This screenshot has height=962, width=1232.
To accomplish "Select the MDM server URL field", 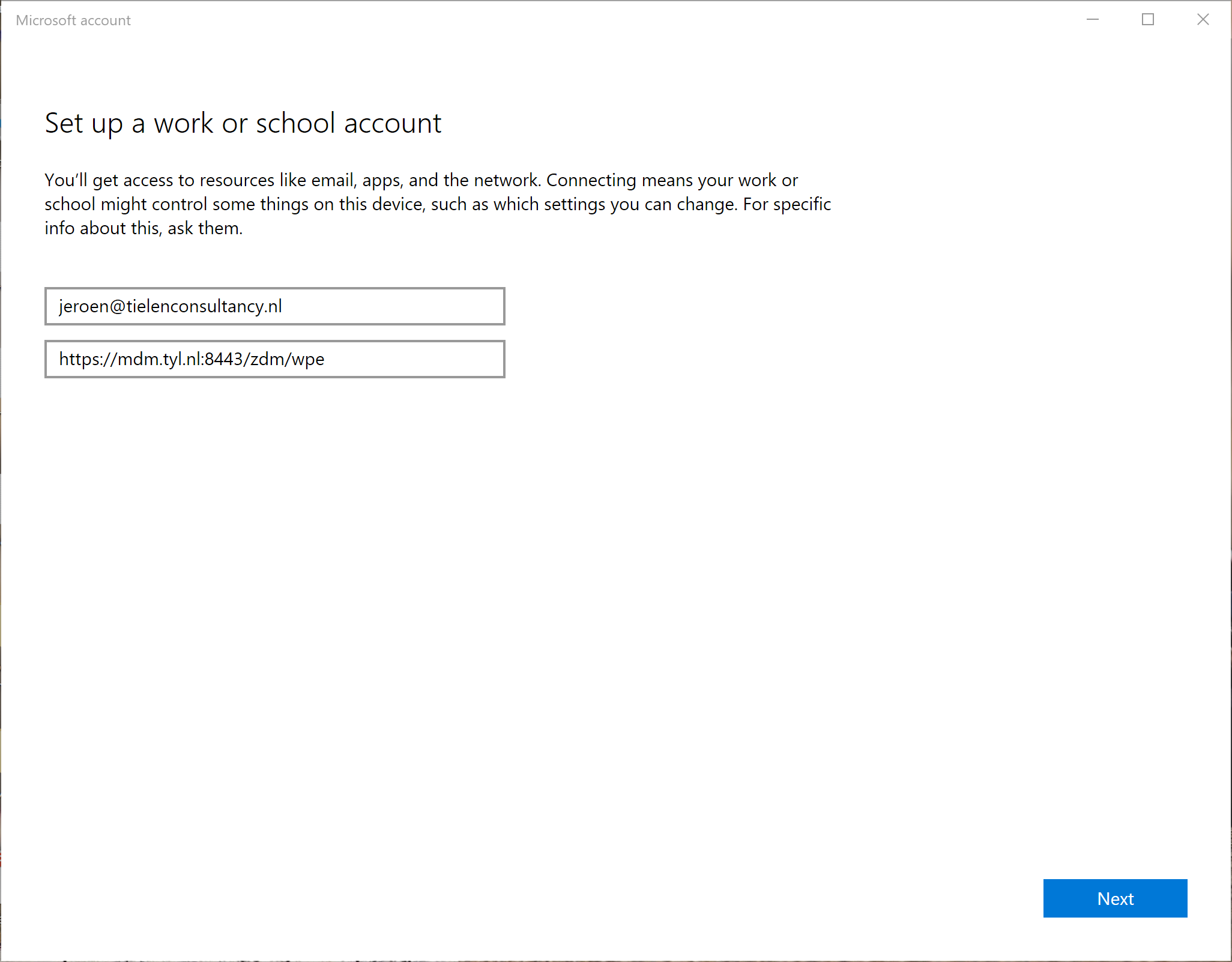I will click(275, 359).
